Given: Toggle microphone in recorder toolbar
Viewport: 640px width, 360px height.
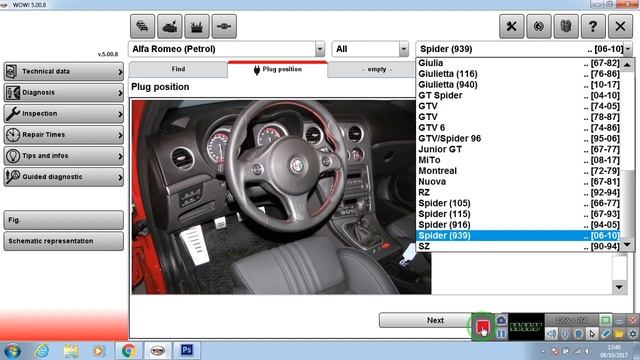Looking at the screenshot, I should 565,334.
